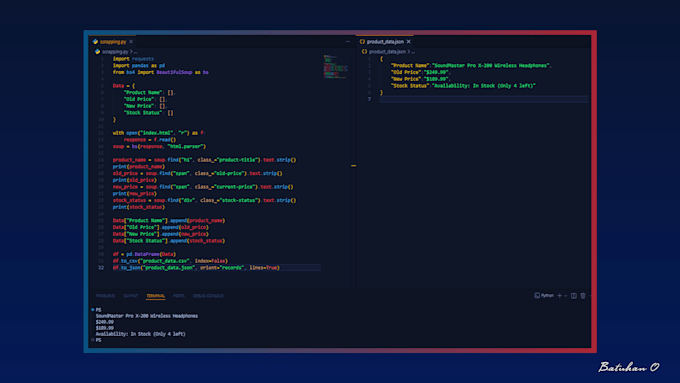The image size is (680, 383).
Task: Click the 'from bs4 import BeautifulSoup' line
Action: click(x=160, y=72)
